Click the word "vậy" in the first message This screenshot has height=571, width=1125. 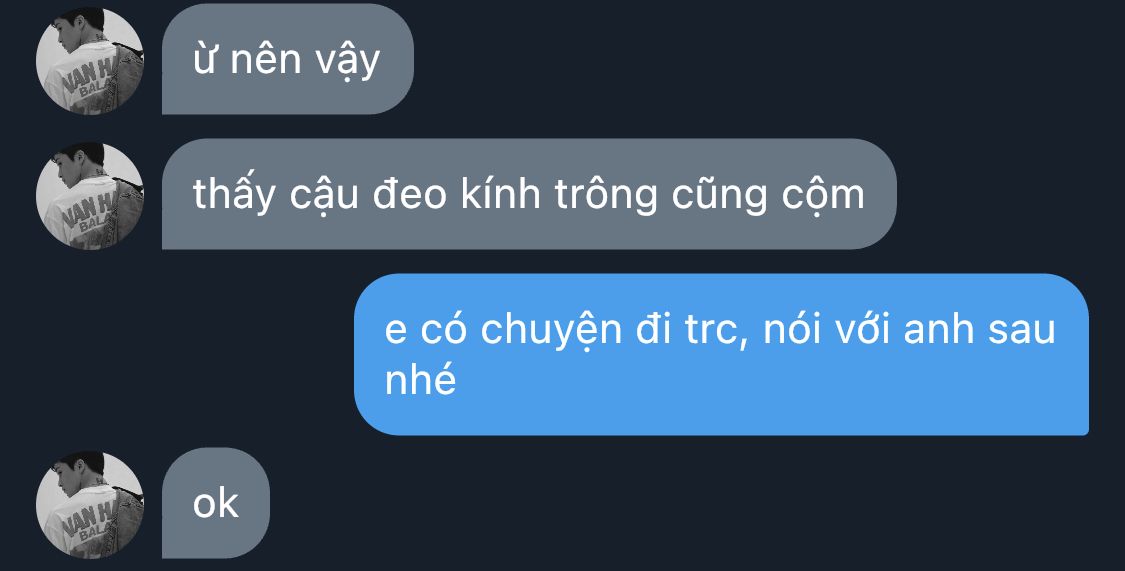pos(347,60)
